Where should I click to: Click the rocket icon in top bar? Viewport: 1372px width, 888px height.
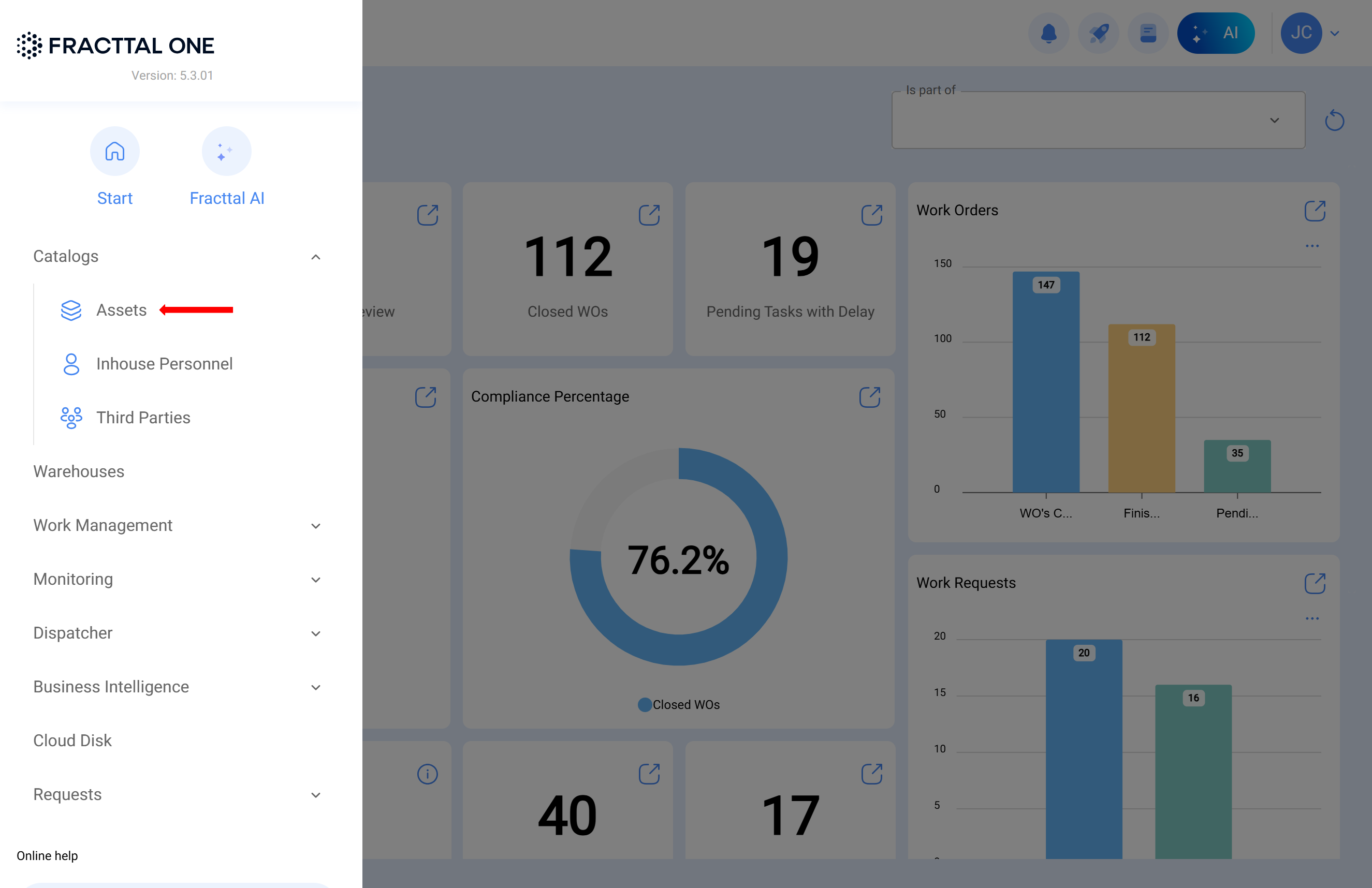1098,34
